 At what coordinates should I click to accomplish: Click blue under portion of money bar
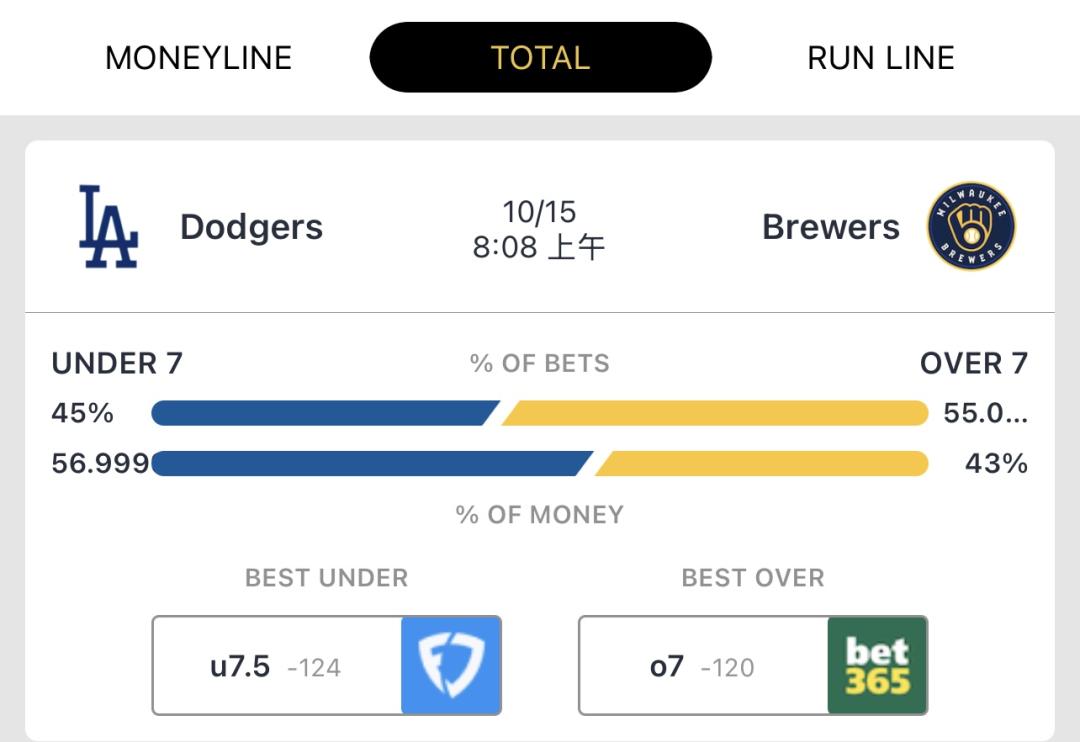[370, 464]
